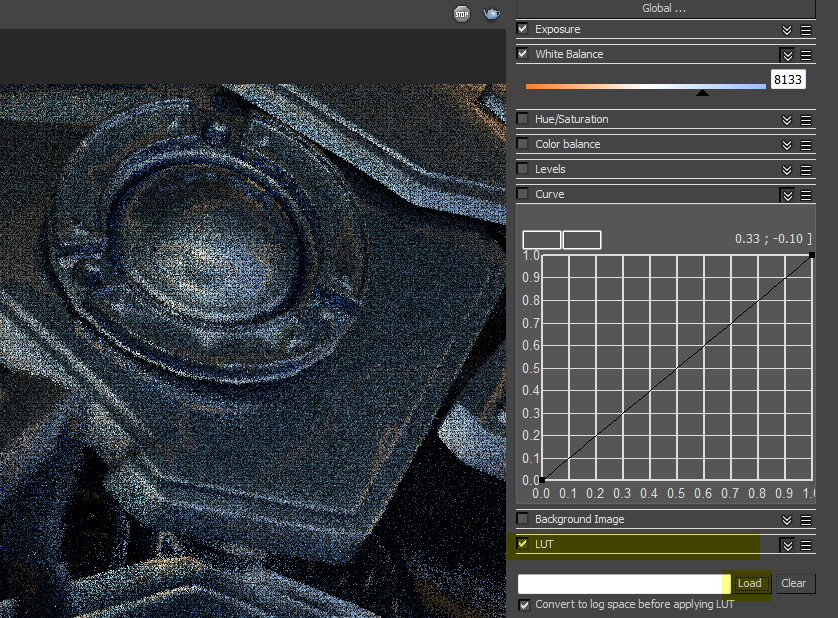Disable the LUT correction checkbox
The image size is (838, 618).
[523, 544]
